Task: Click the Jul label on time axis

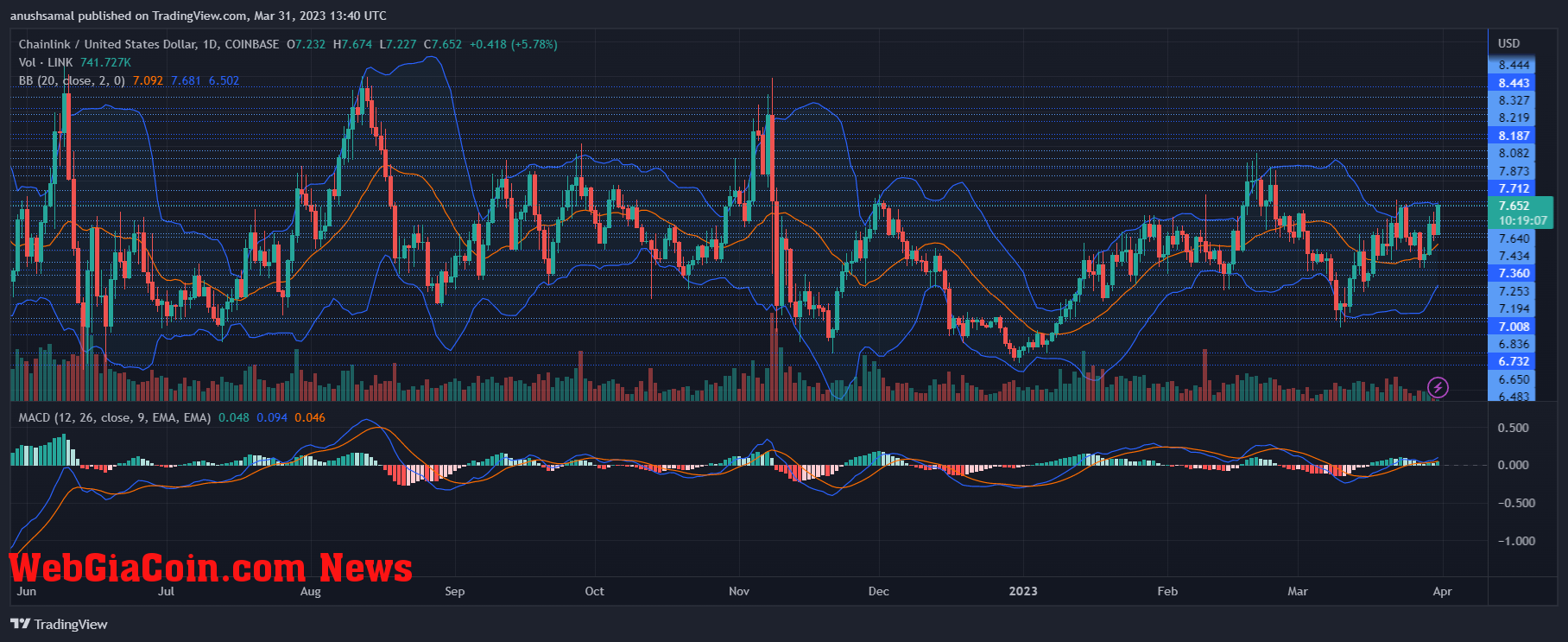Action: pyautogui.click(x=166, y=591)
